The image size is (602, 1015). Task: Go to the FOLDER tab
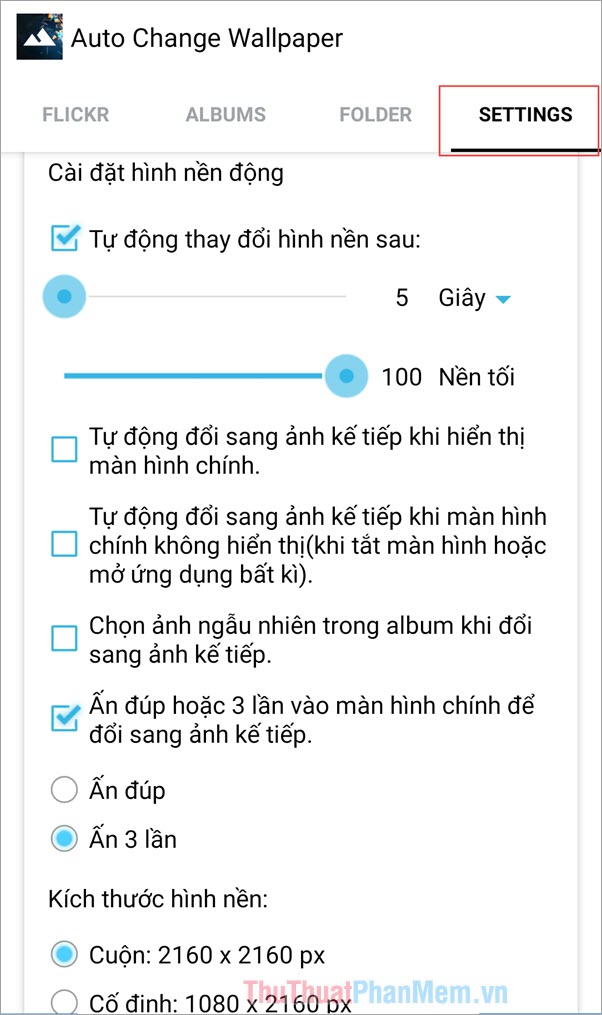click(x=375, y=115)
